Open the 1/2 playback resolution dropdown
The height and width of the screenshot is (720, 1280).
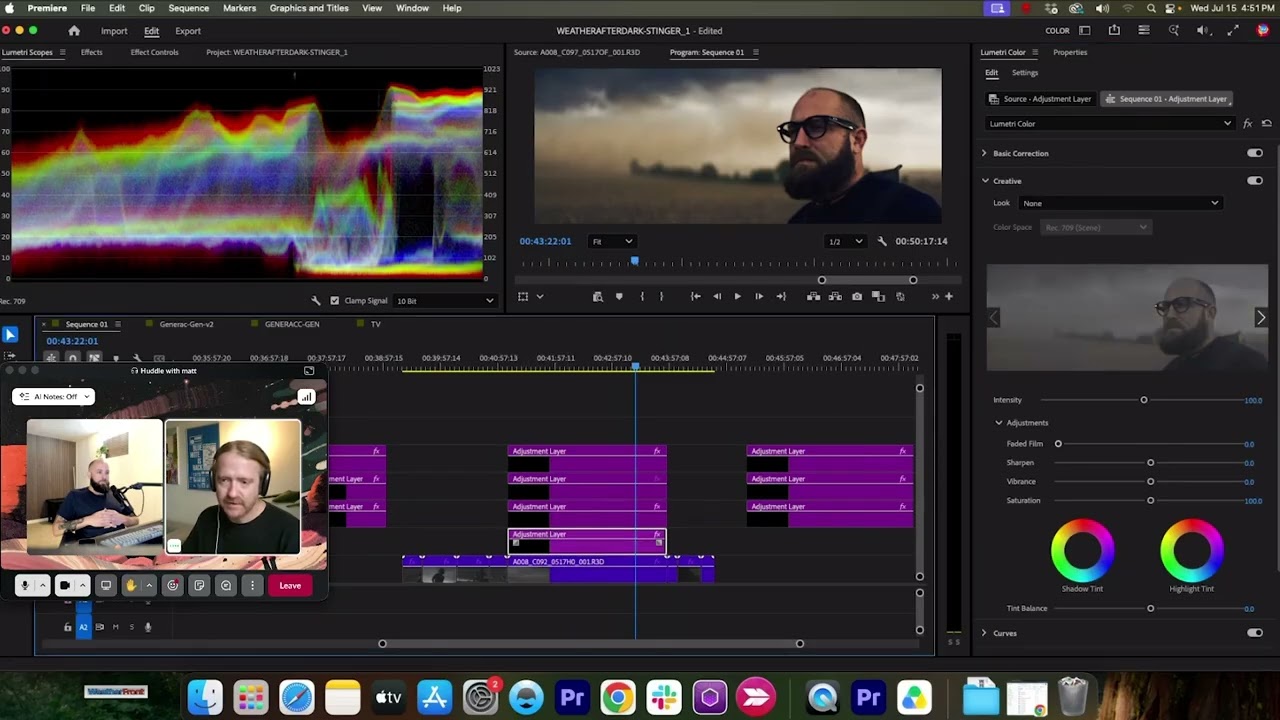[845, 241]
